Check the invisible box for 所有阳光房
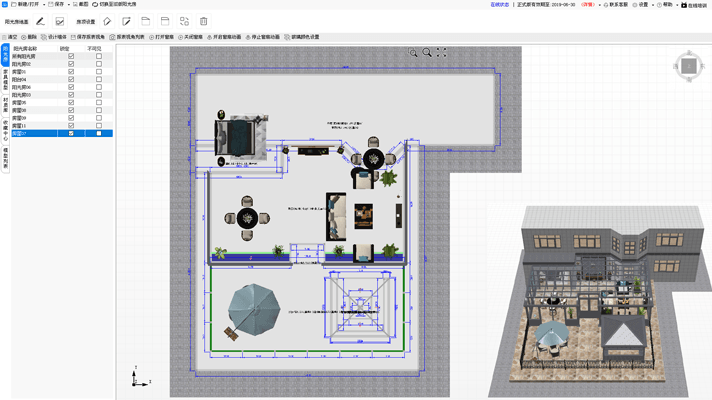The image size is (712, 400). (x=99, y=56)
